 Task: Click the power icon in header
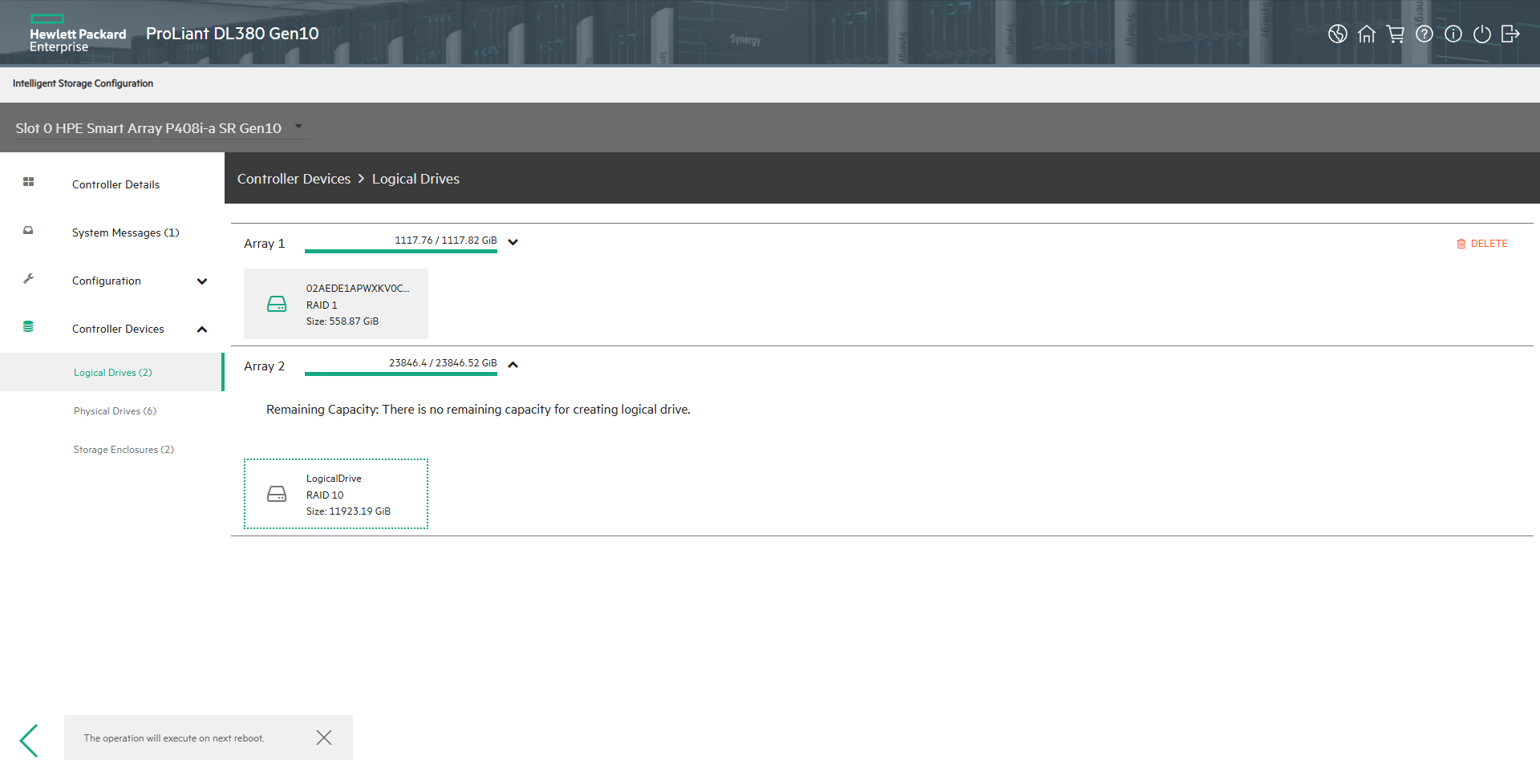pyautogui.click(x=1481, y=34)
